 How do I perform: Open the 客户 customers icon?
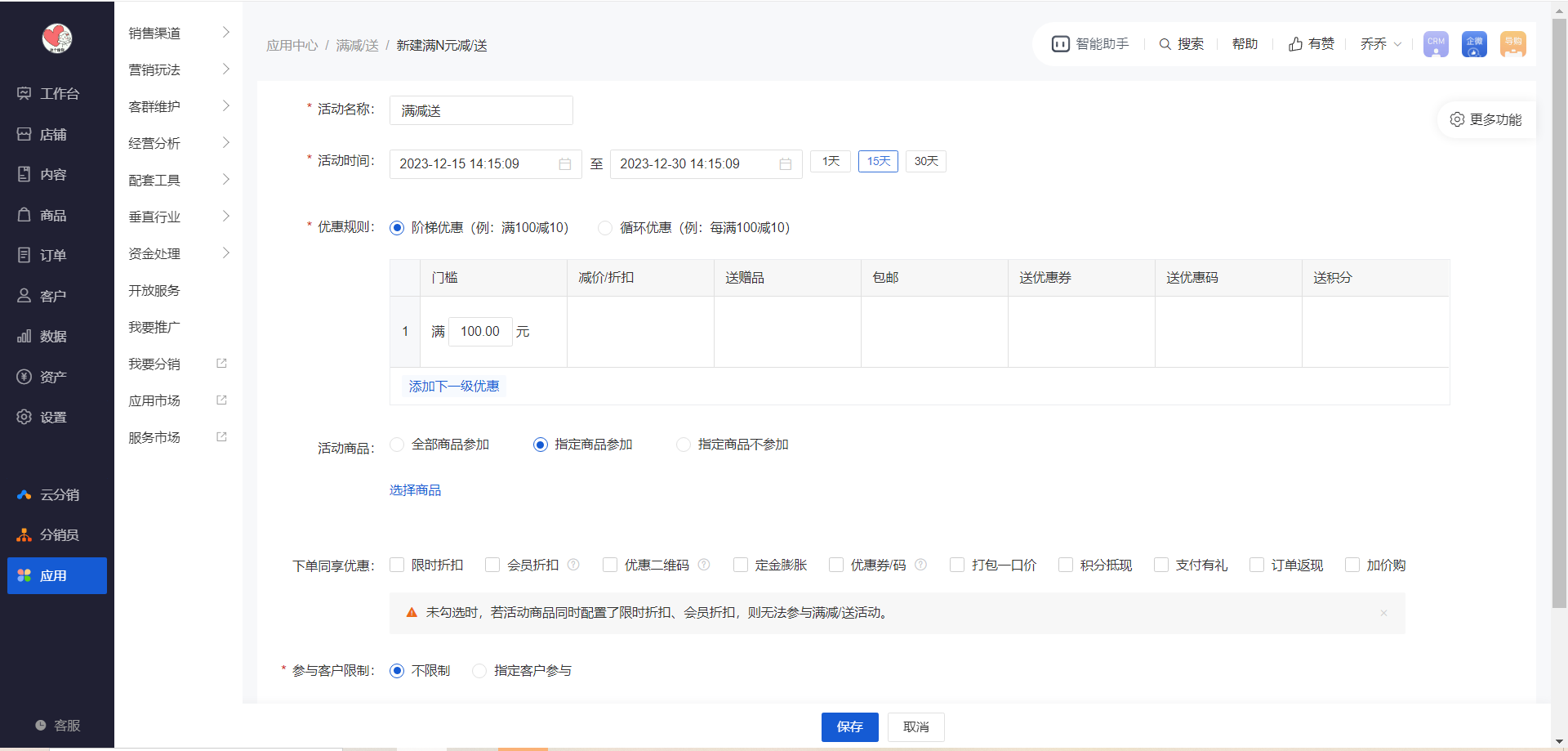point(24,296)
